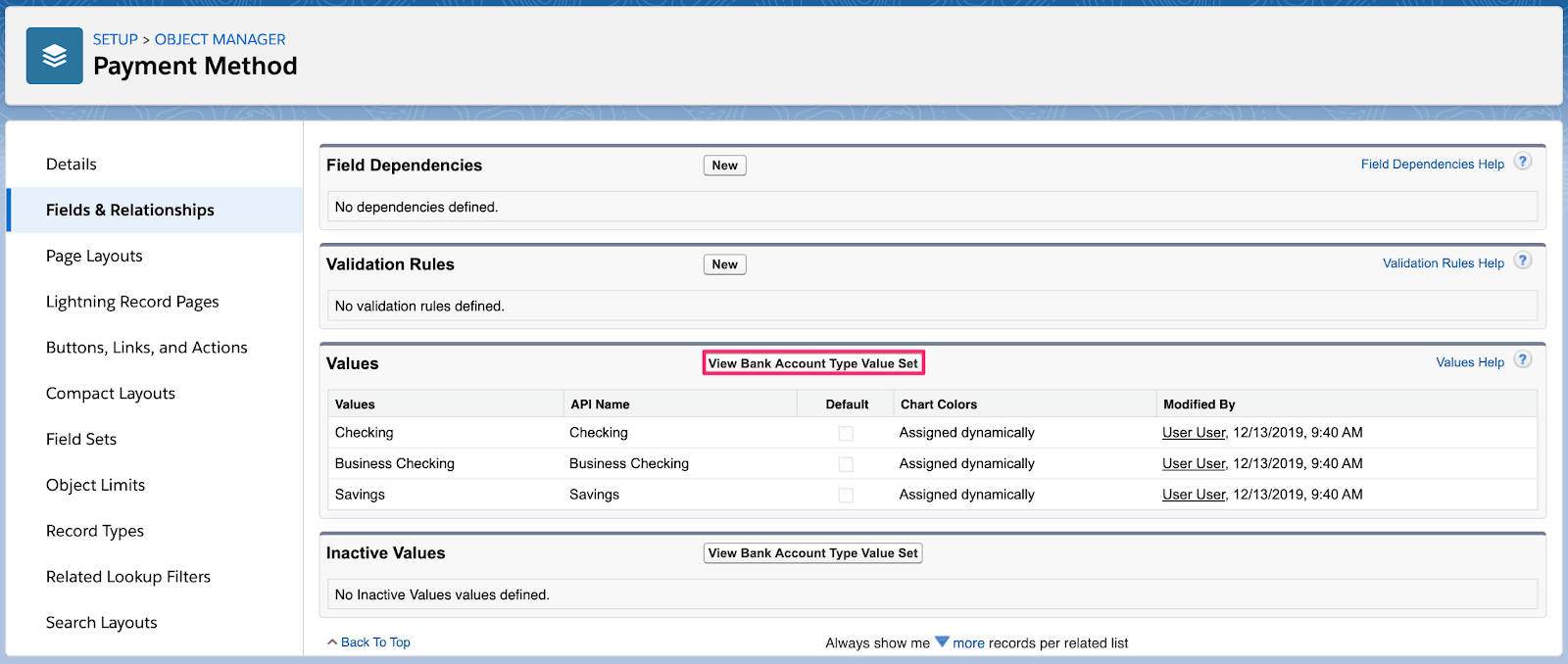This screenshot has width=1568, height=664.
Task: Toggle Default checkbox for Checking row
Action: coord(846,433)
